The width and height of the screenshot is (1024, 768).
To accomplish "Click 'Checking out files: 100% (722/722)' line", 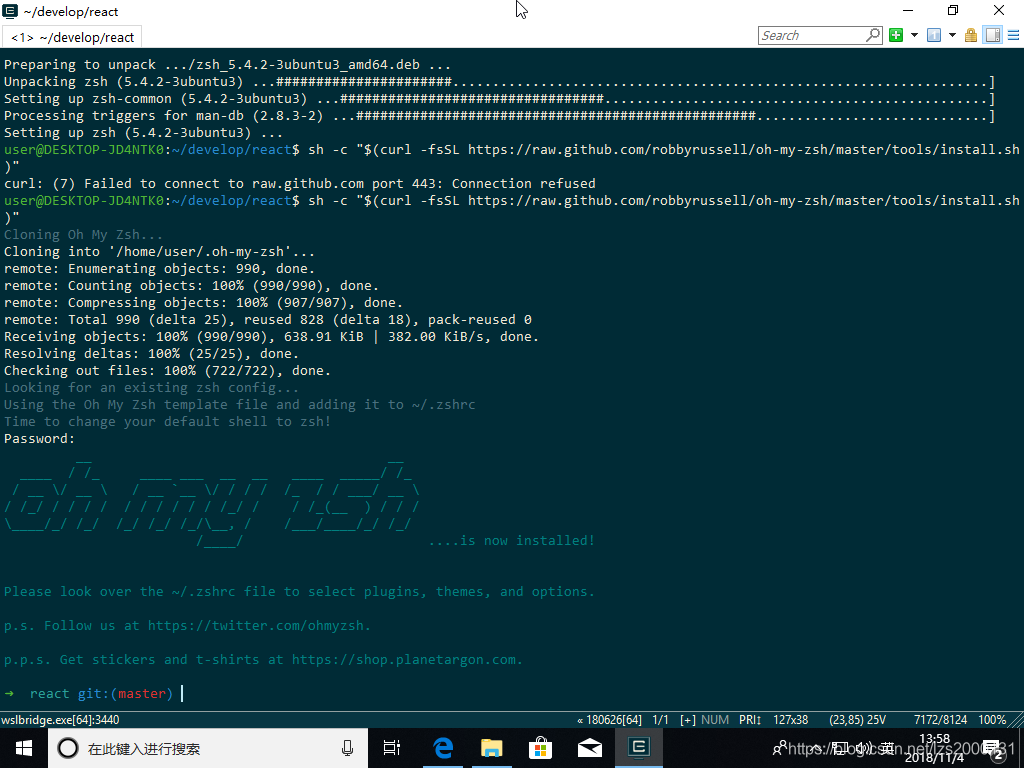I will click(167, 370).
